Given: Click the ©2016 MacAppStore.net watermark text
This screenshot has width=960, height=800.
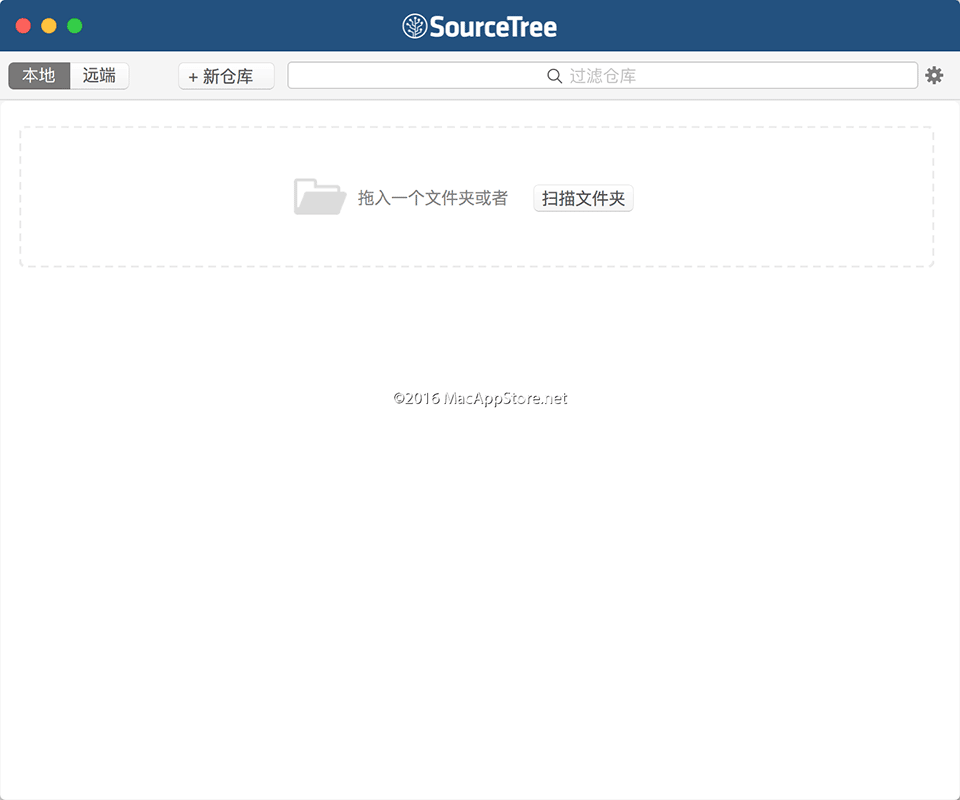Looking at the screenshot, I should [480, 398].
